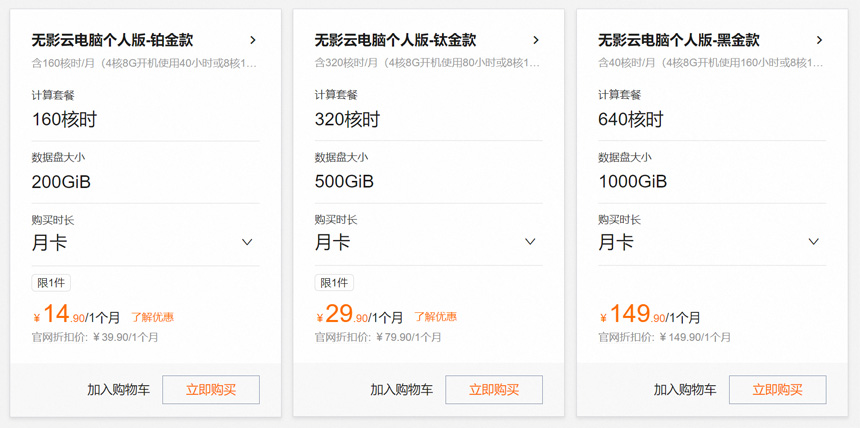Click title 无影云电脑个人版-钛金款

click(x=395, y=40)
